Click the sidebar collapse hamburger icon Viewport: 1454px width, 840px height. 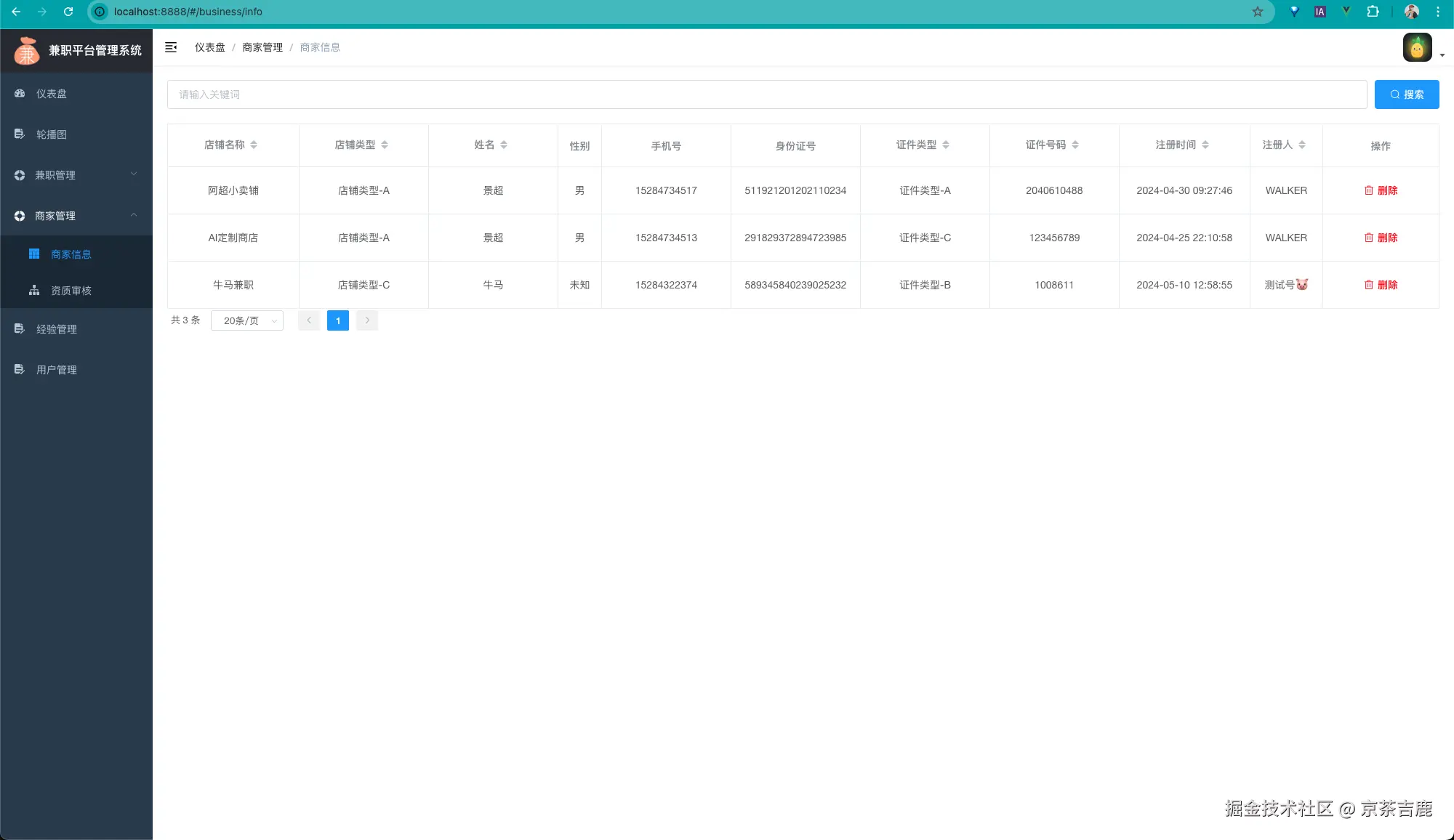tap(171, 47)
